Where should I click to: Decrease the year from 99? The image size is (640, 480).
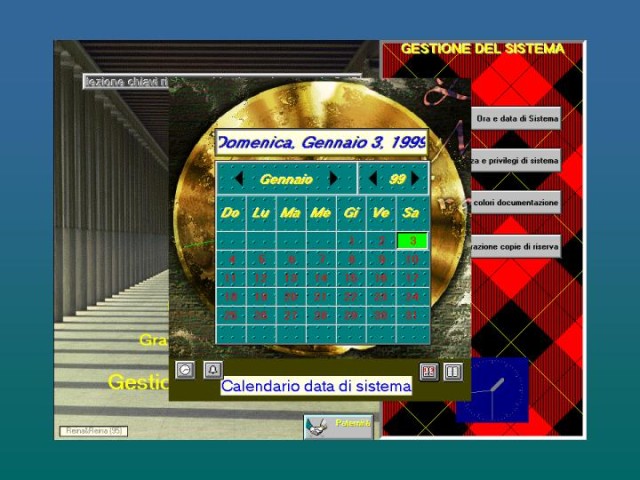[x=373, y=179]
